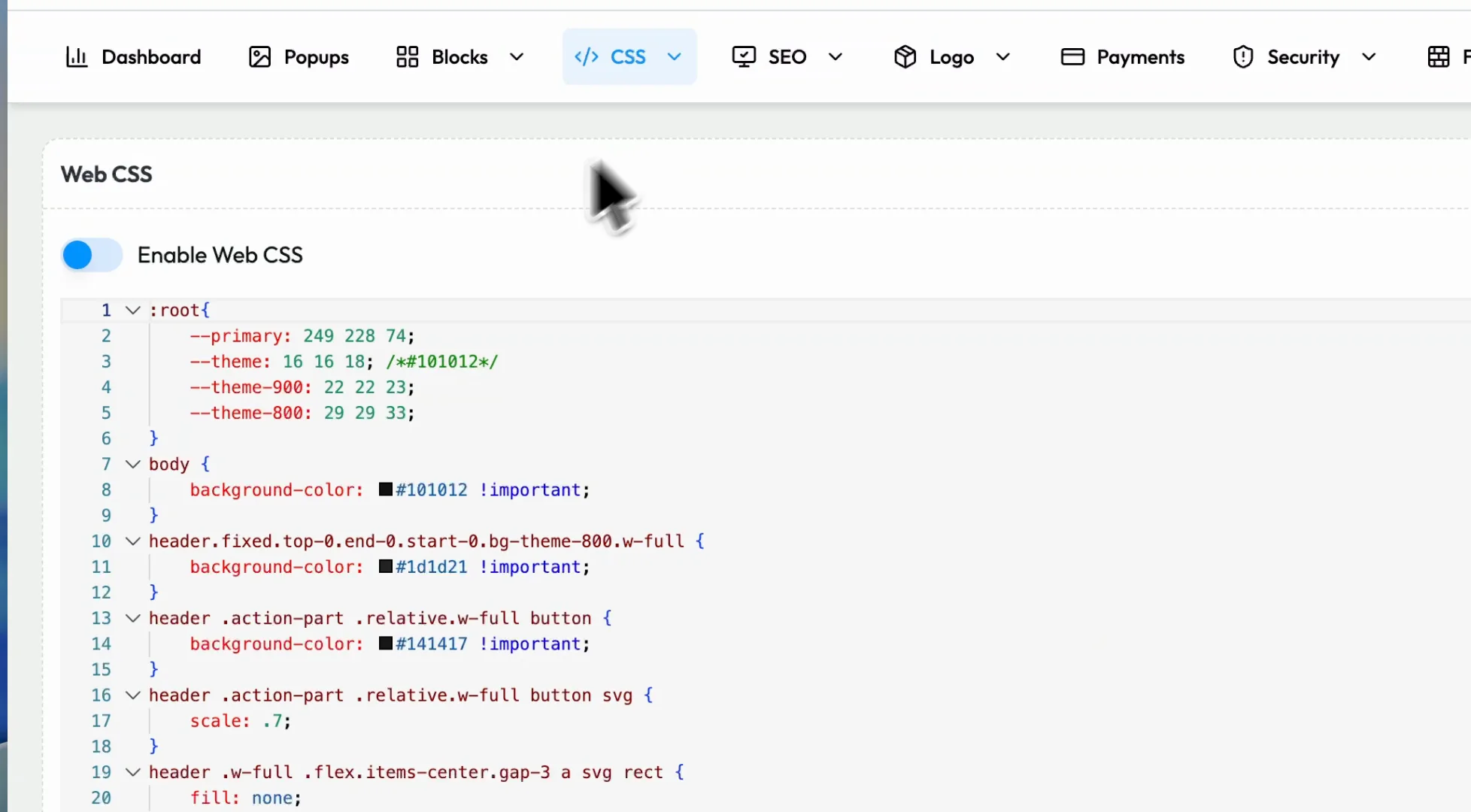This screenshot has height=812, width=1471.
Task: Expand the Security dropdown chevron
Action: tap(1369, 57)
